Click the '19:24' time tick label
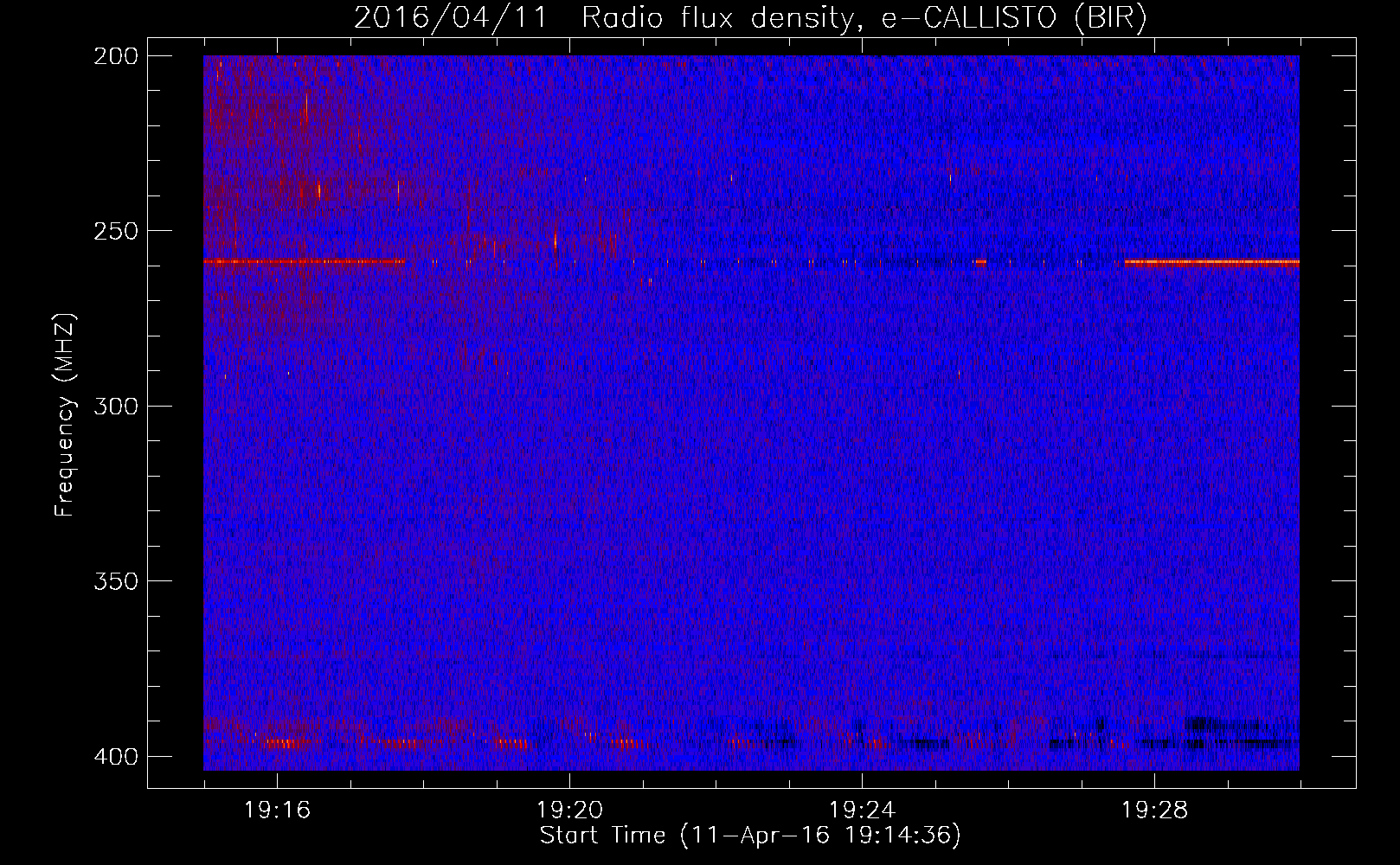1400x865 pixels. tap(862, 811)
